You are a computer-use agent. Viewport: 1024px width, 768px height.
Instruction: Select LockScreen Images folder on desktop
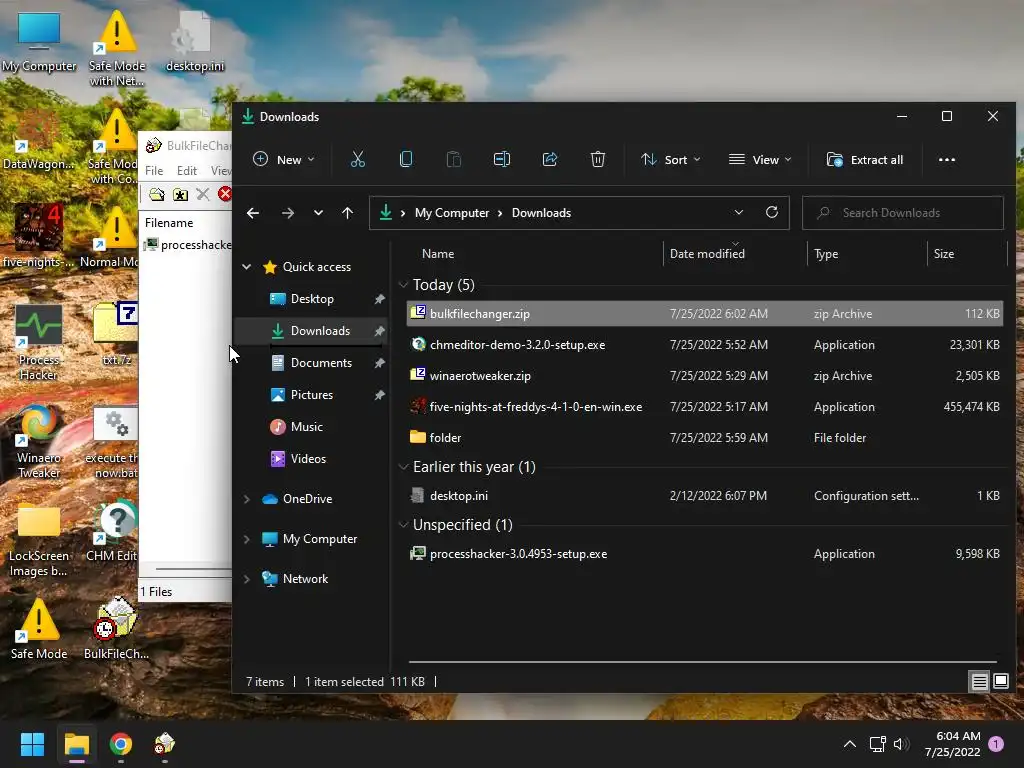point(39,539)
